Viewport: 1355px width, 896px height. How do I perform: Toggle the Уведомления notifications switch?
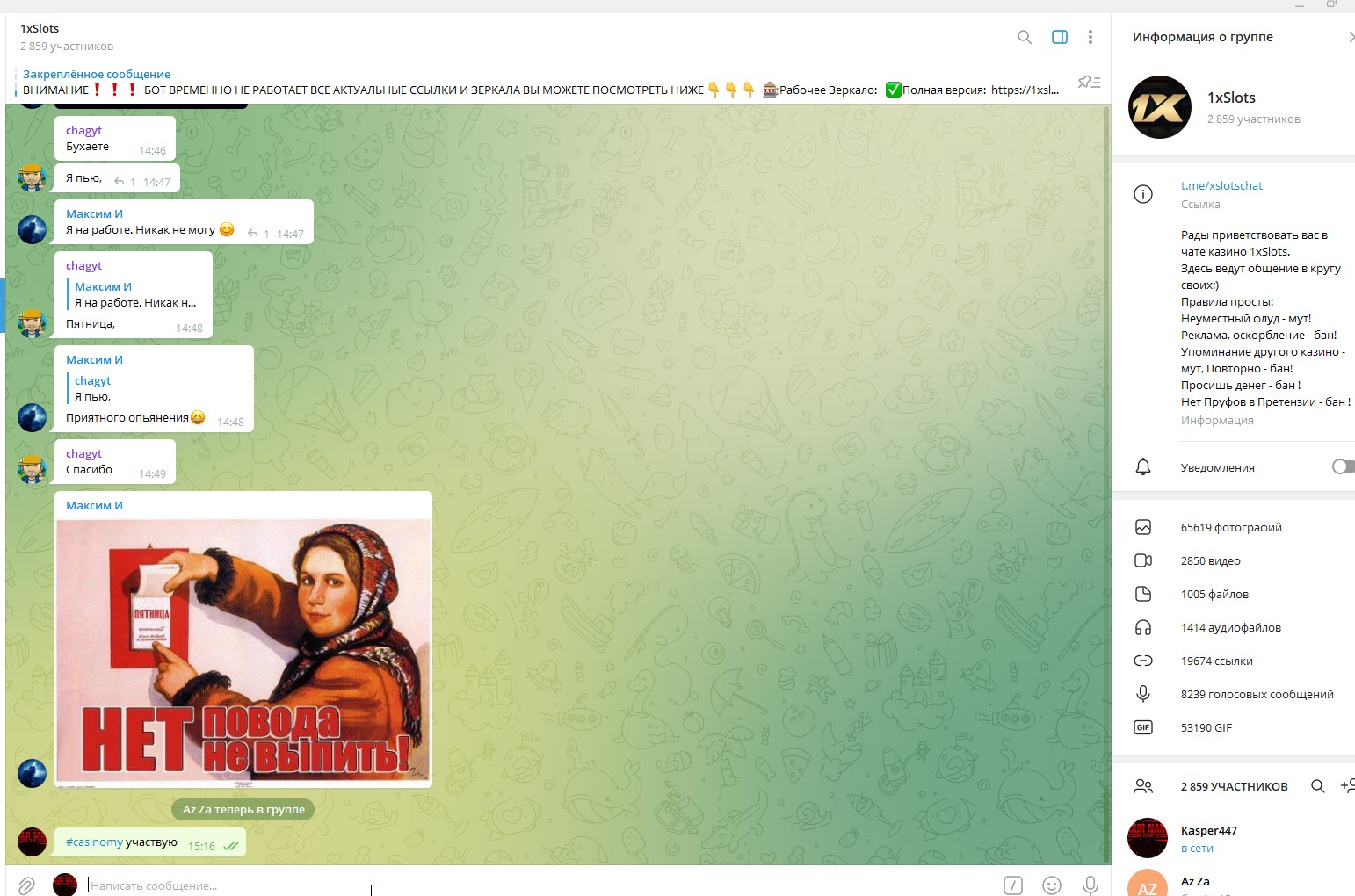[x=1343, y=466]
